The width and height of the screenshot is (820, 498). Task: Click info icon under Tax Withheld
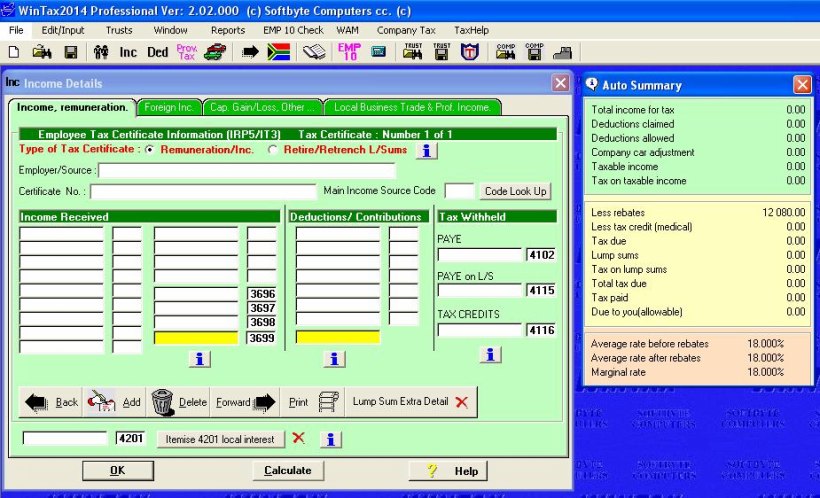point(490,355)
